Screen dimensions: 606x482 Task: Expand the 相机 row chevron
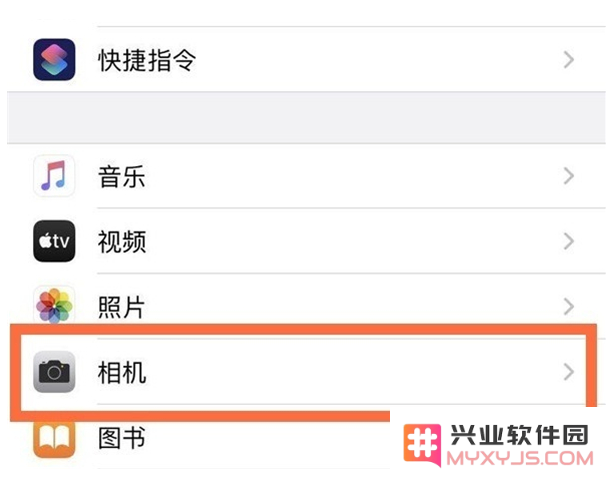click(x=569, y=372)
